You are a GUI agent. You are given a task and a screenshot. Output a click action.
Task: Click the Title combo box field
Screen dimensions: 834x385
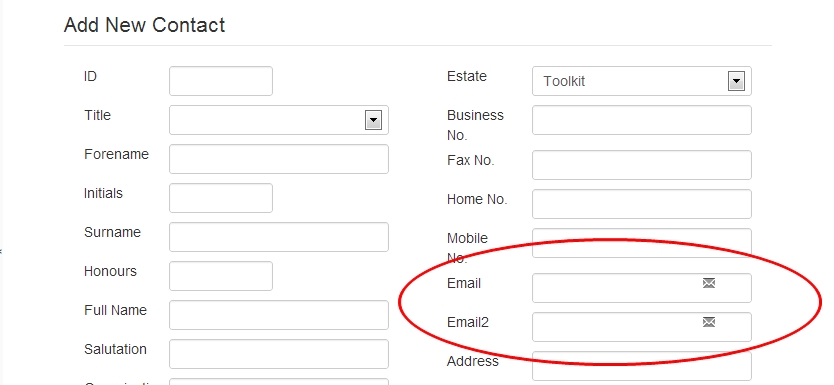(x=279, y=120)
